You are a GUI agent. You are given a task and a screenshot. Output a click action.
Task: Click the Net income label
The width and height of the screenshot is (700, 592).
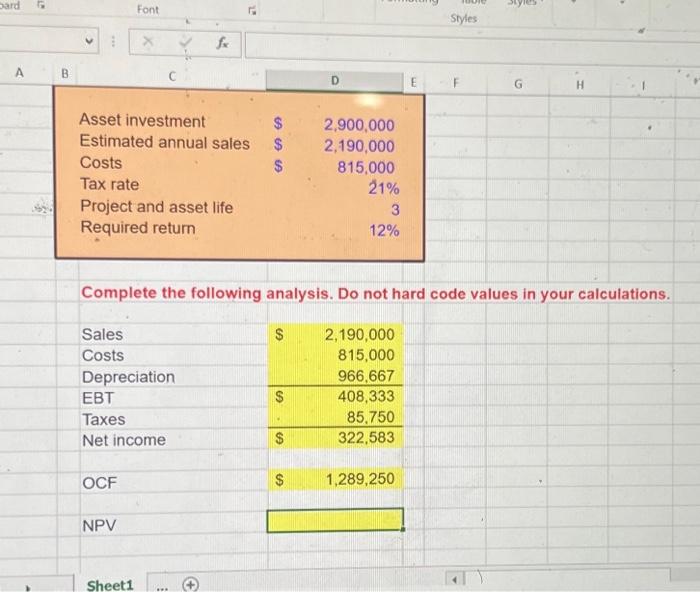(x=124, y=440)
